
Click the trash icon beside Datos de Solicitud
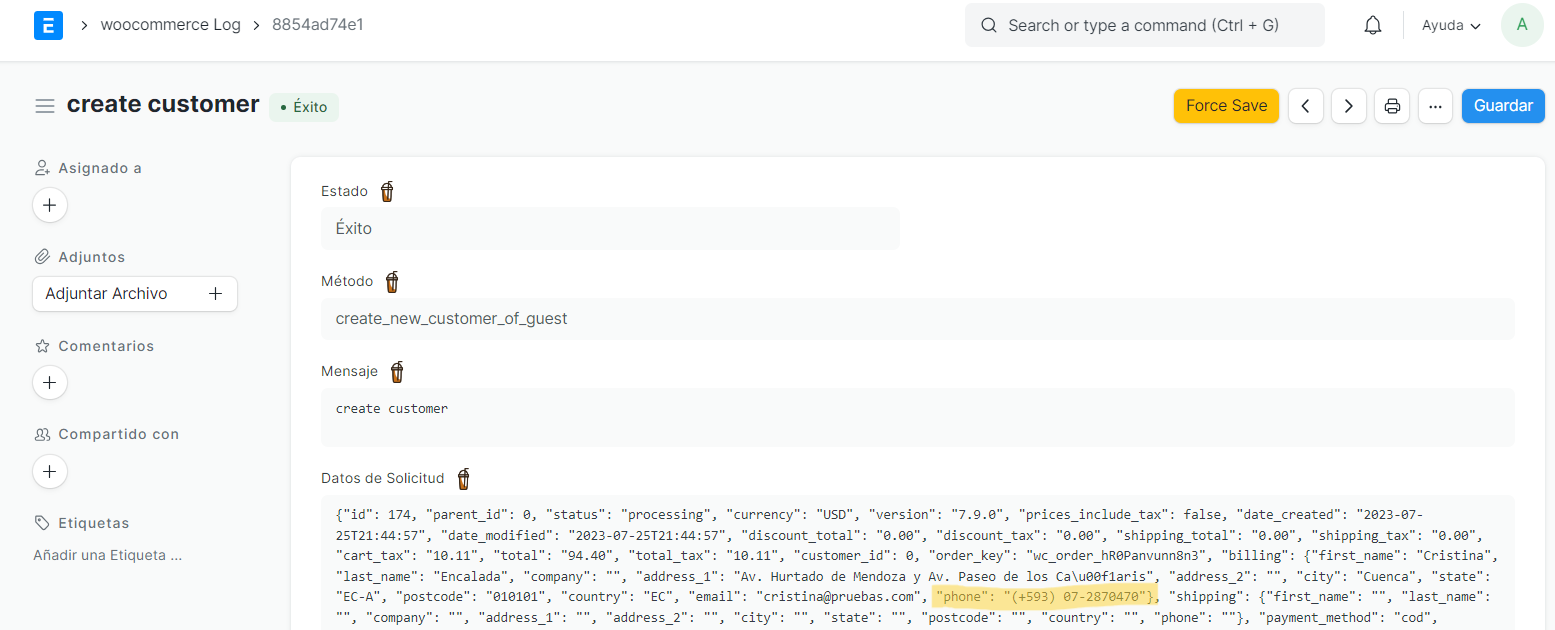point(463,479)
